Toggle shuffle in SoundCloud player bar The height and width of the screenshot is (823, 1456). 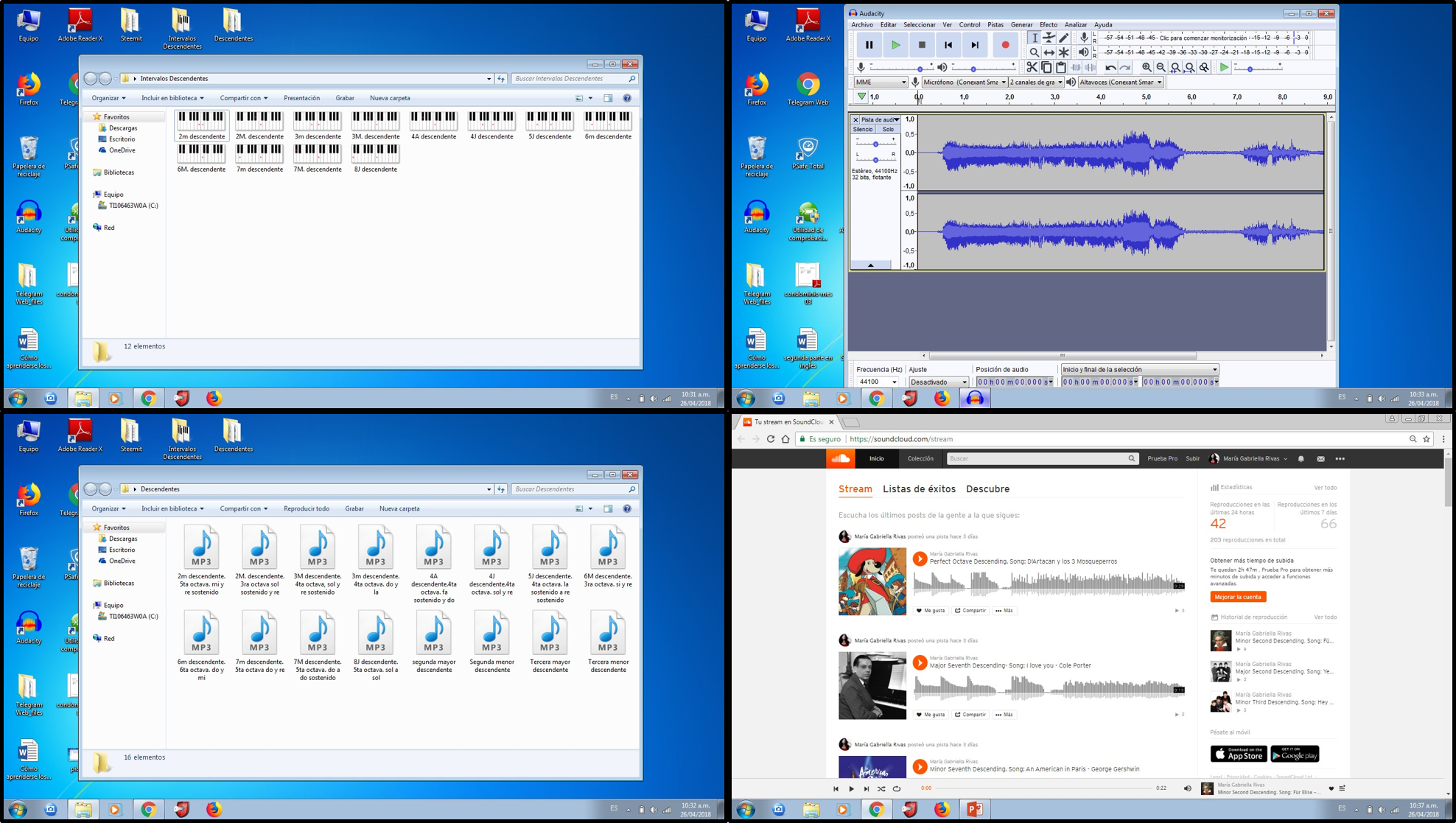881,788
